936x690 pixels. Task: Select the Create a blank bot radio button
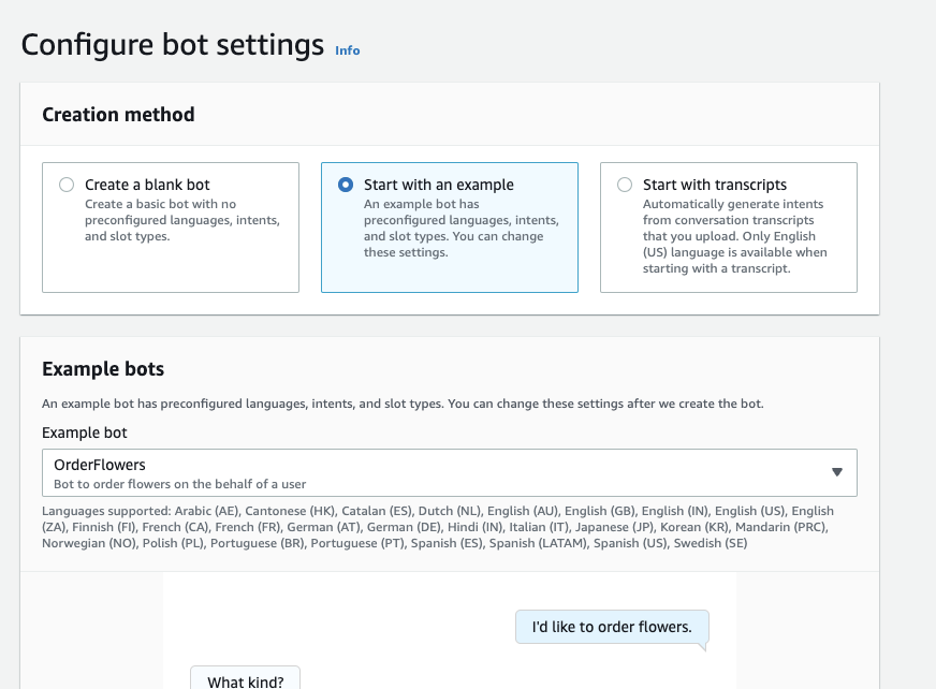(67, 185)
